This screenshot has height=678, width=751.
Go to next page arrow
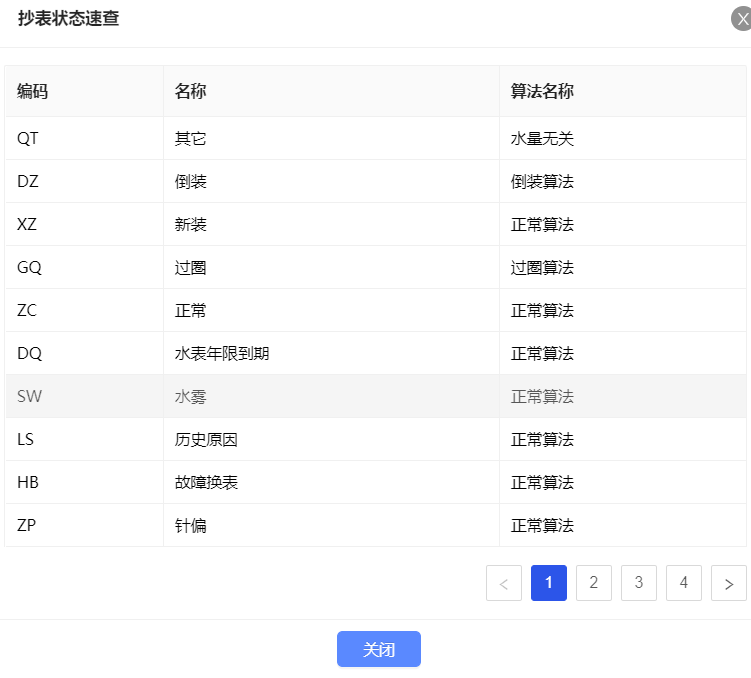[x=728, y=583]
